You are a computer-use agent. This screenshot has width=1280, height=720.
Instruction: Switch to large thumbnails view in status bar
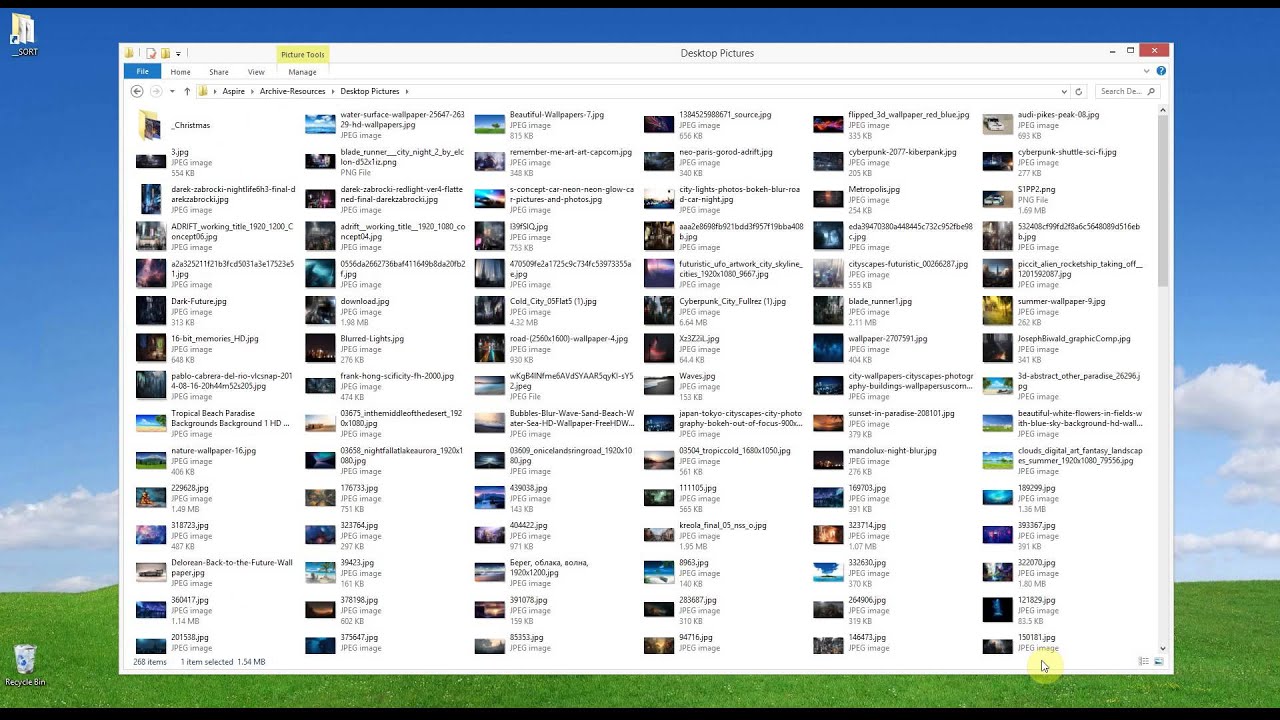point(1158,661)
